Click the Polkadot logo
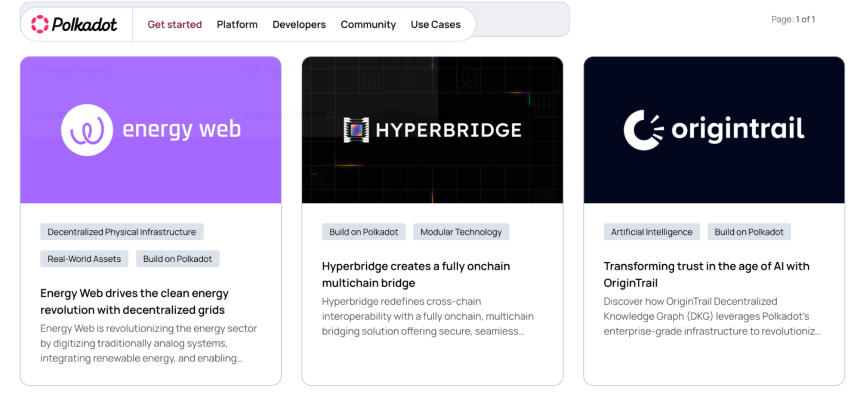The image size is (860, 397). [74, 24]
